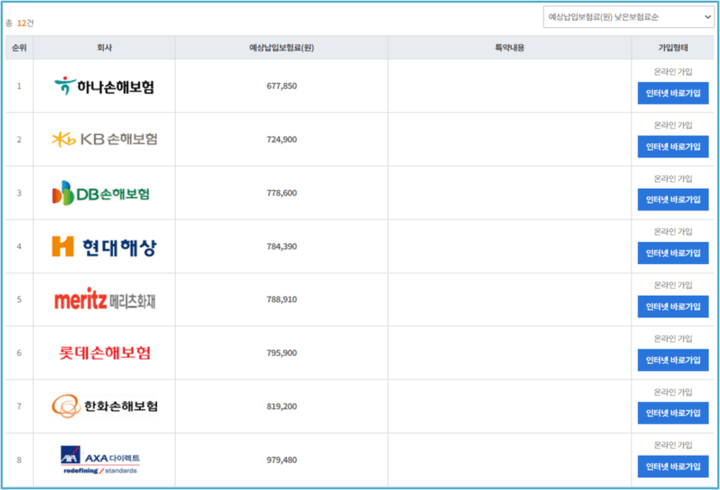Image resolution: width=720 pixels, height=490 pixels.
Task: Click 온라인 가입 label in DB손해보험 row
Action: (673, 179)
